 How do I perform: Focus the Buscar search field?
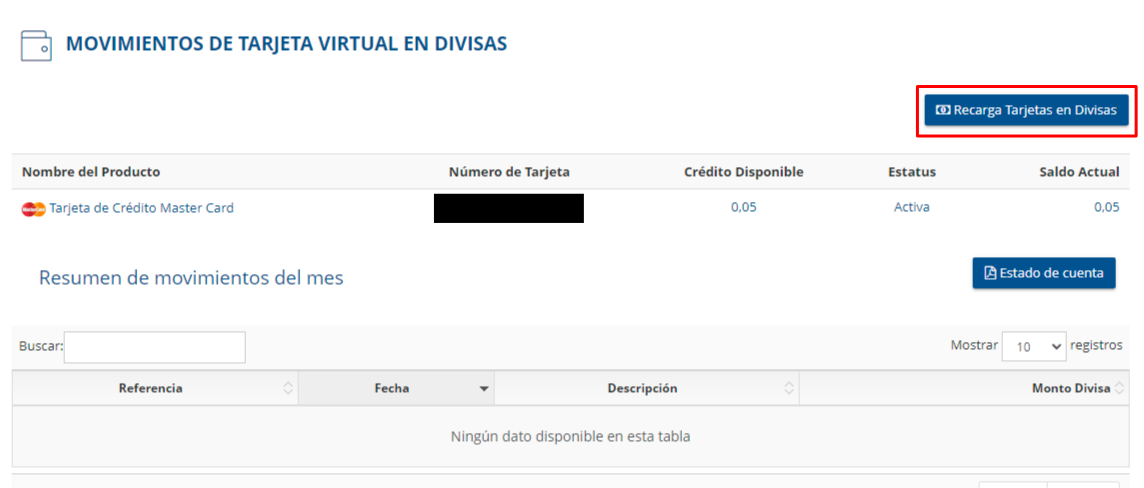155,346
